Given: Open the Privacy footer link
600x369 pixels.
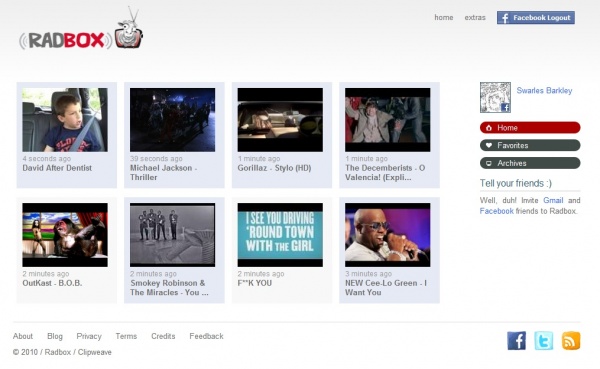Looking at the screenshot, I should coord(89,336).
